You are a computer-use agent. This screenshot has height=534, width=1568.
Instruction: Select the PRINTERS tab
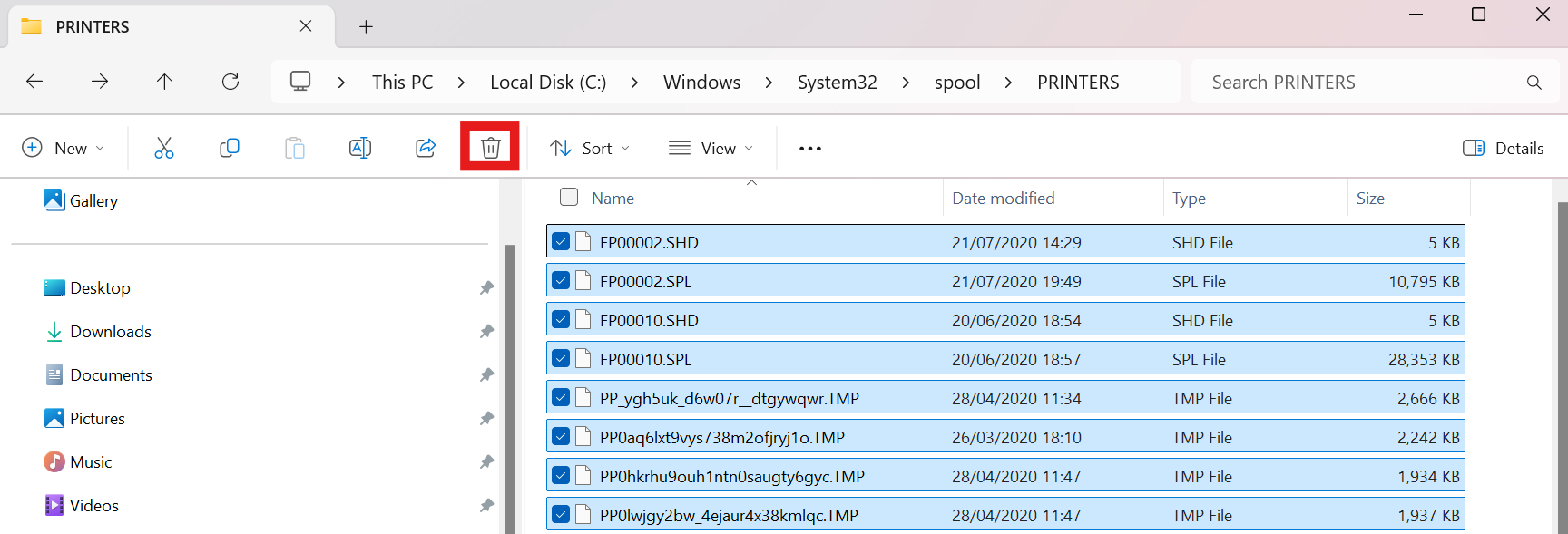click(x=163, y=26)
